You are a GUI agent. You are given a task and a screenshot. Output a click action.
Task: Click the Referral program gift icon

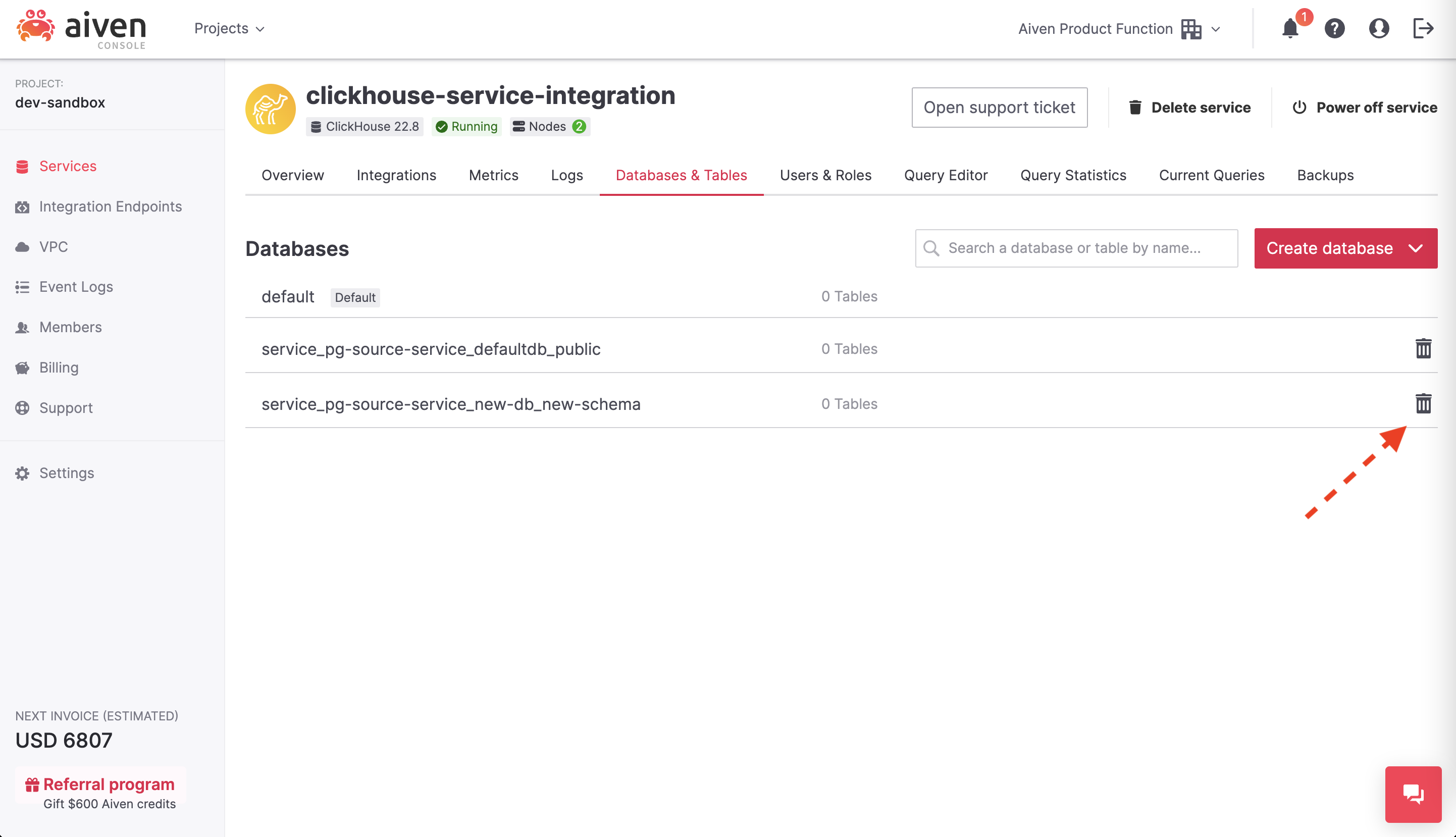[x=32, y=784]
